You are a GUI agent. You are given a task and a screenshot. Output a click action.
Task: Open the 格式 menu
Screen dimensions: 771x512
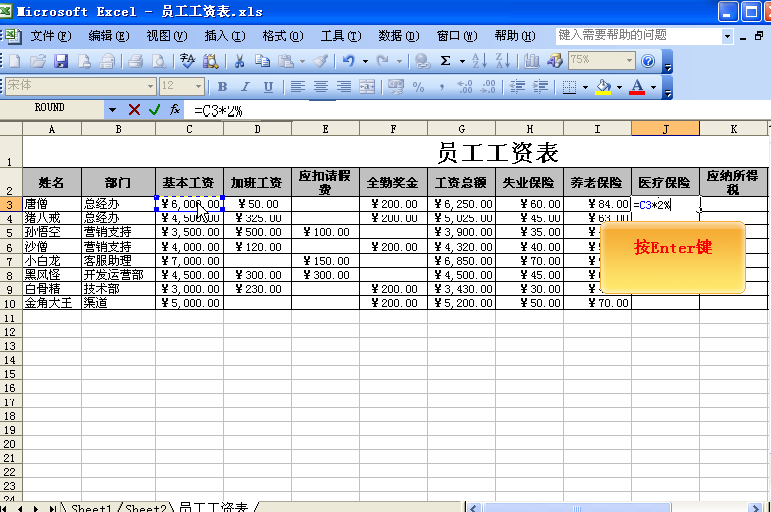(x=283, y=36)
